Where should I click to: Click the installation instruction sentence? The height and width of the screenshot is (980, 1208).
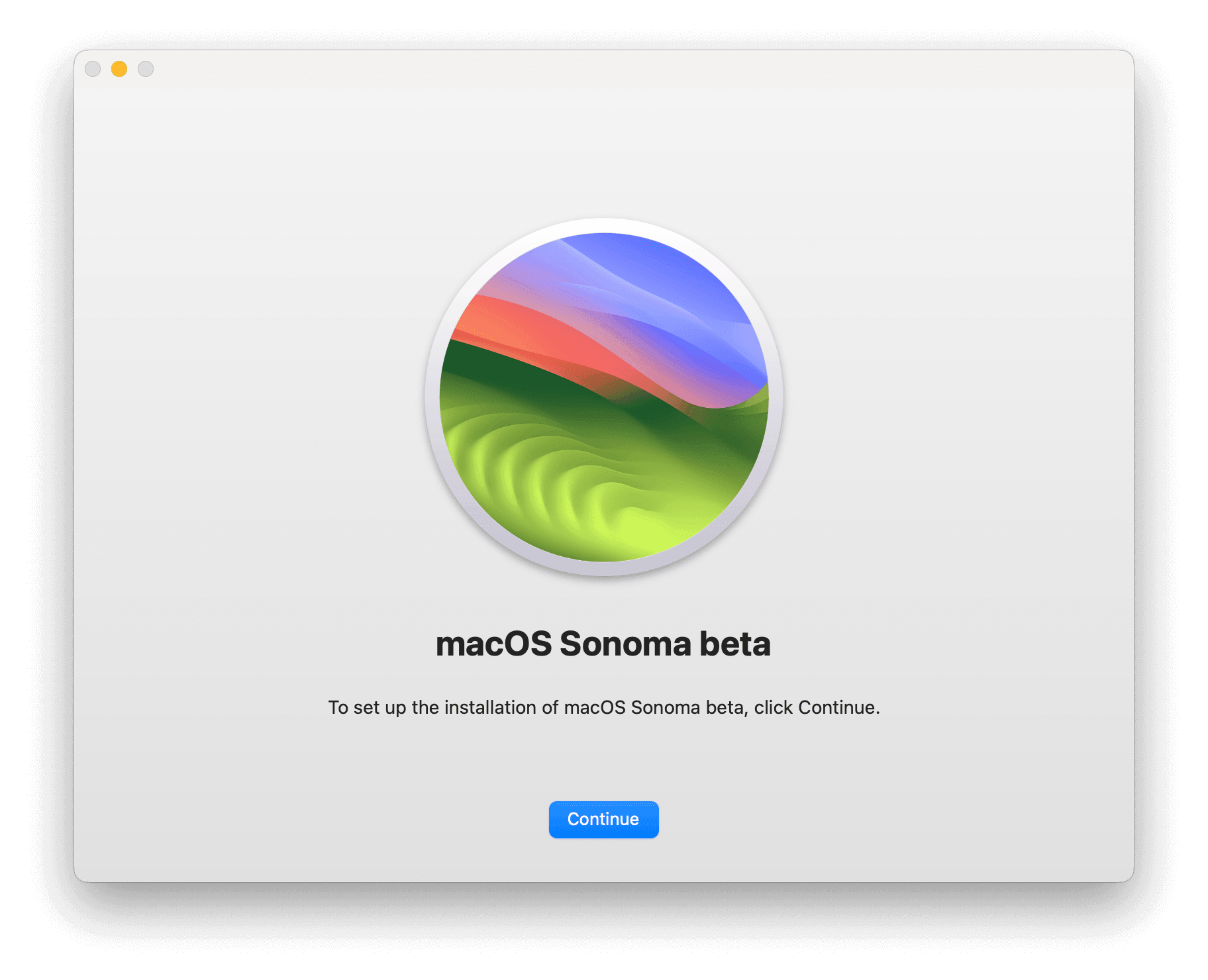[x=603, y=707]
